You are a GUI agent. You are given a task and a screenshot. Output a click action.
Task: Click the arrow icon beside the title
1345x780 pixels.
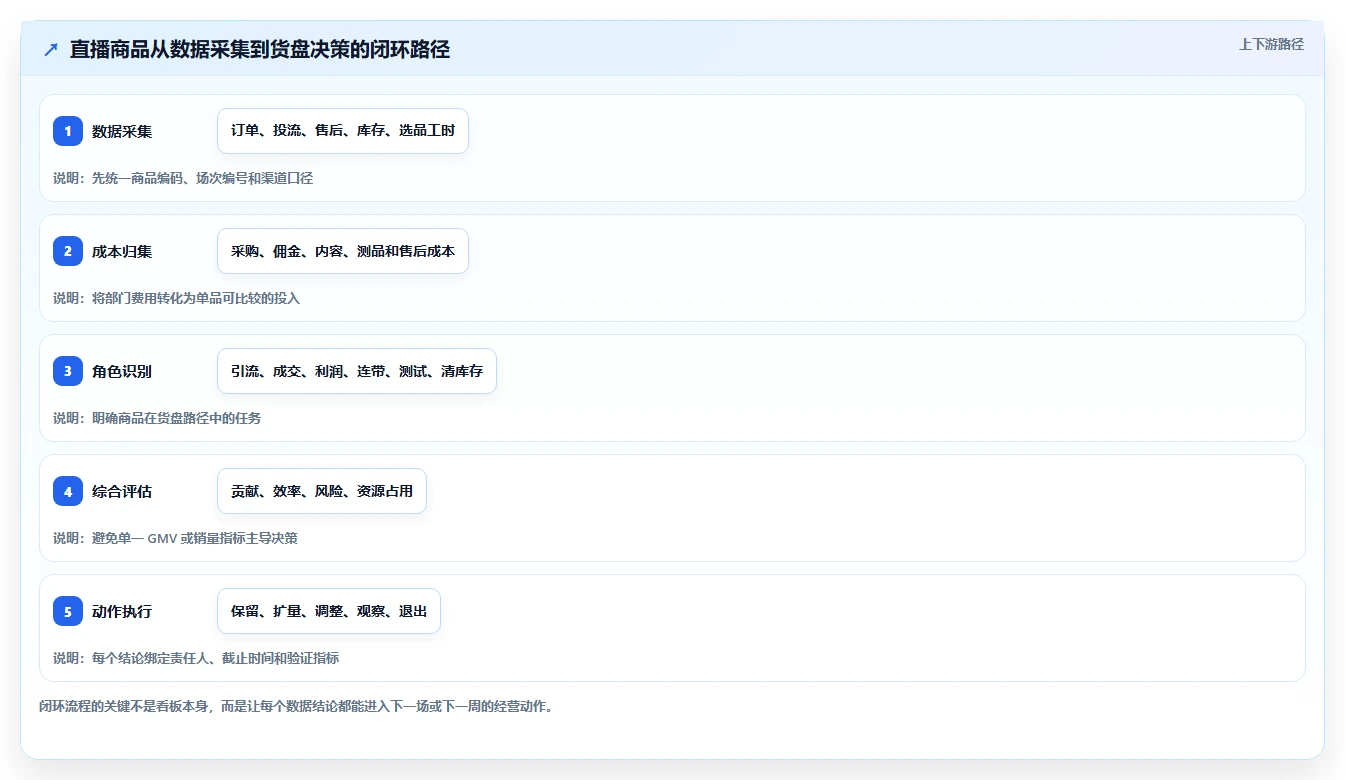51,49
